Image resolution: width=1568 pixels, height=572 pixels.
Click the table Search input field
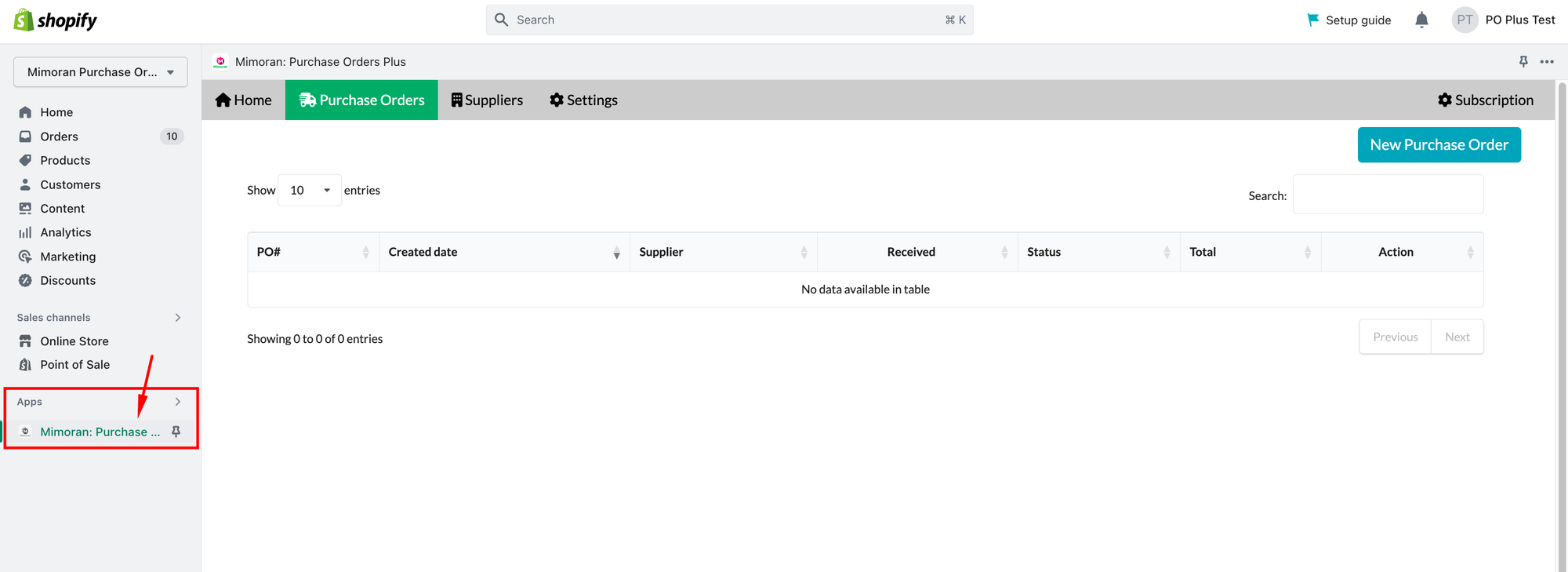pyautogui.click(x=1388, y=195)
